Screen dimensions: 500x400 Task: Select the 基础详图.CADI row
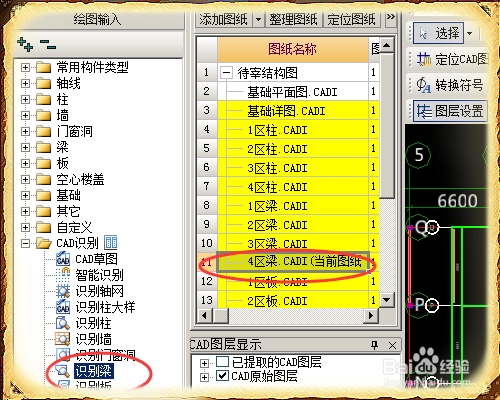click(293, 111)
